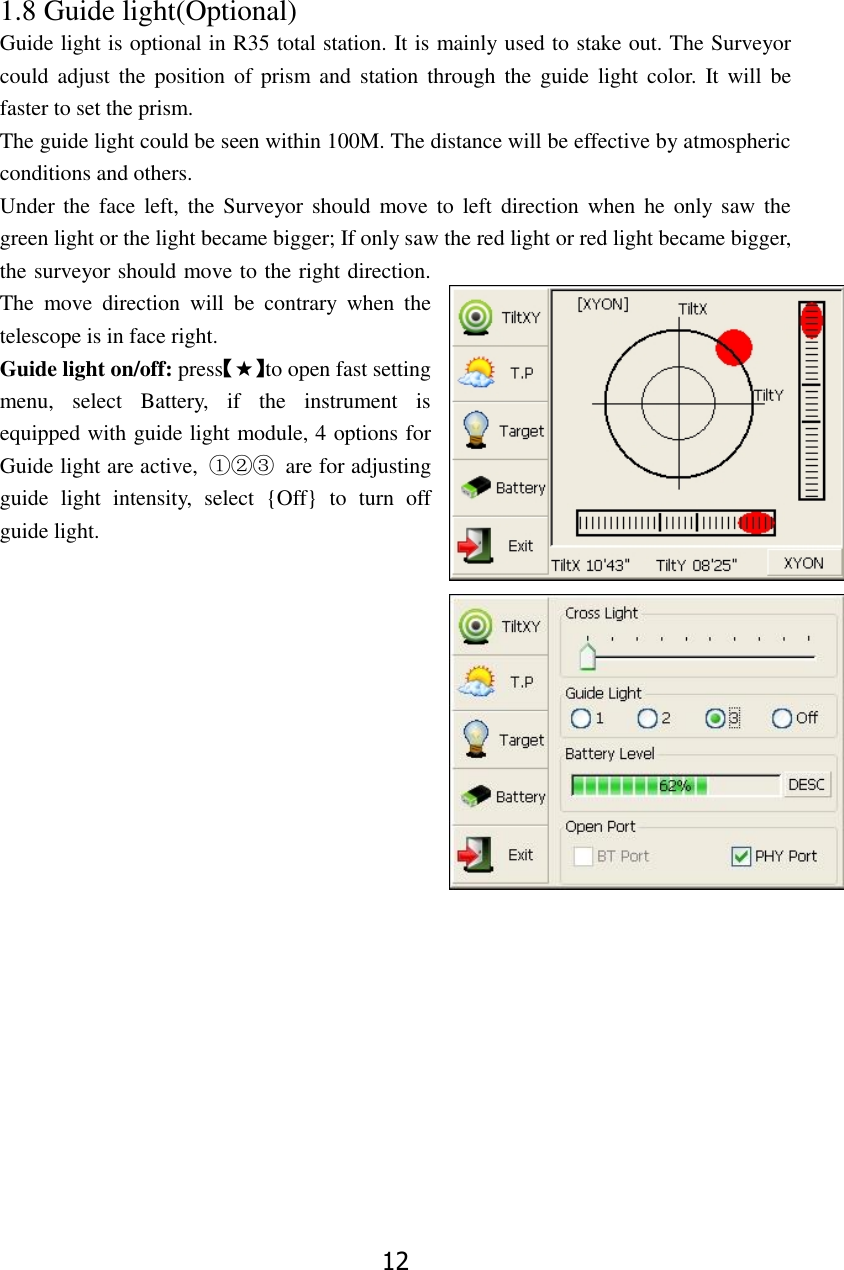The height and width of the screenshot is (1270, 844).
Task: Select guide light intensity 1
Action: 581,718
